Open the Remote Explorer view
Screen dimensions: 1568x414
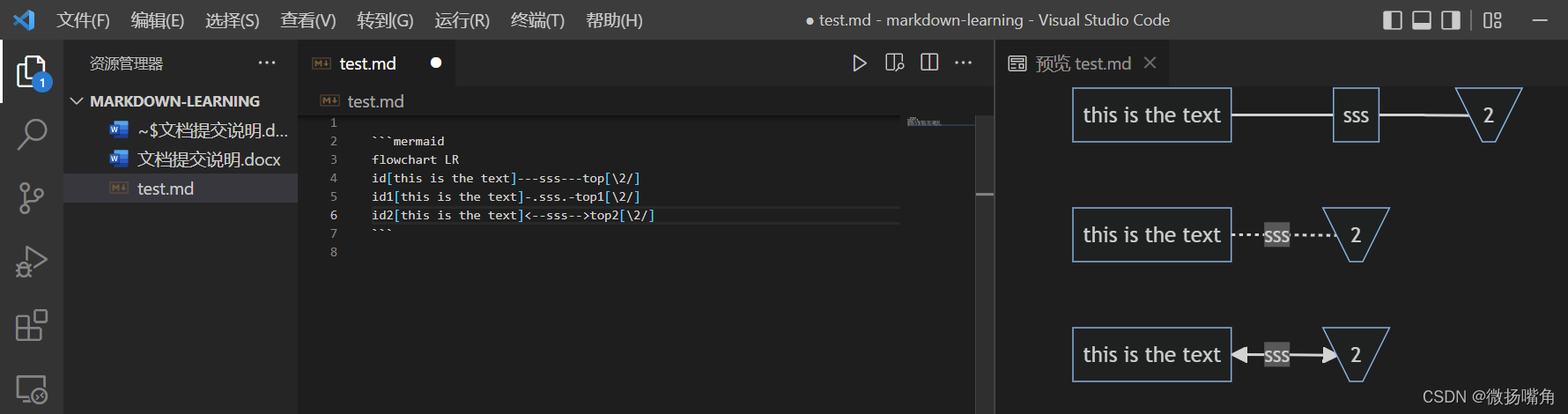click(x=32, y=388)
